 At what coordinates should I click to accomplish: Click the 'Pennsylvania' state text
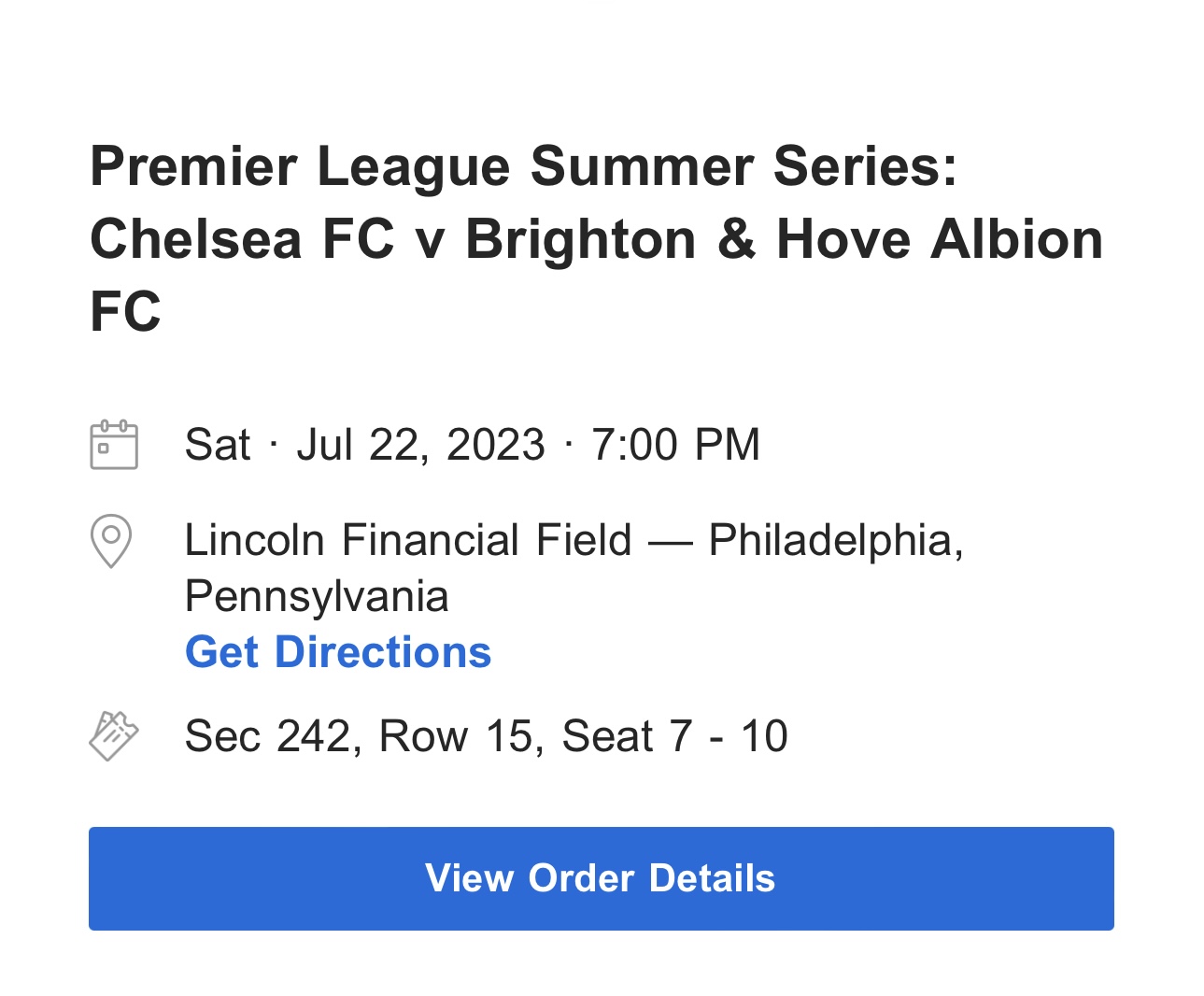(x=317, y=597)
